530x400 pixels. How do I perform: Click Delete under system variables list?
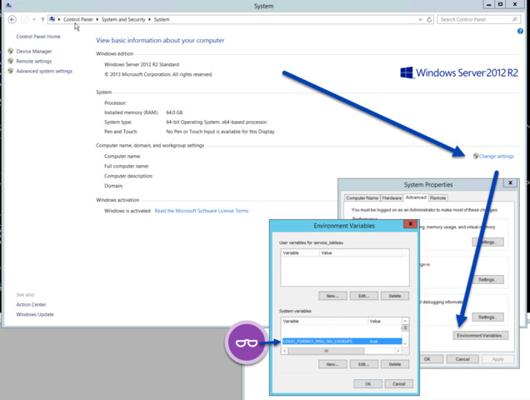395,364
